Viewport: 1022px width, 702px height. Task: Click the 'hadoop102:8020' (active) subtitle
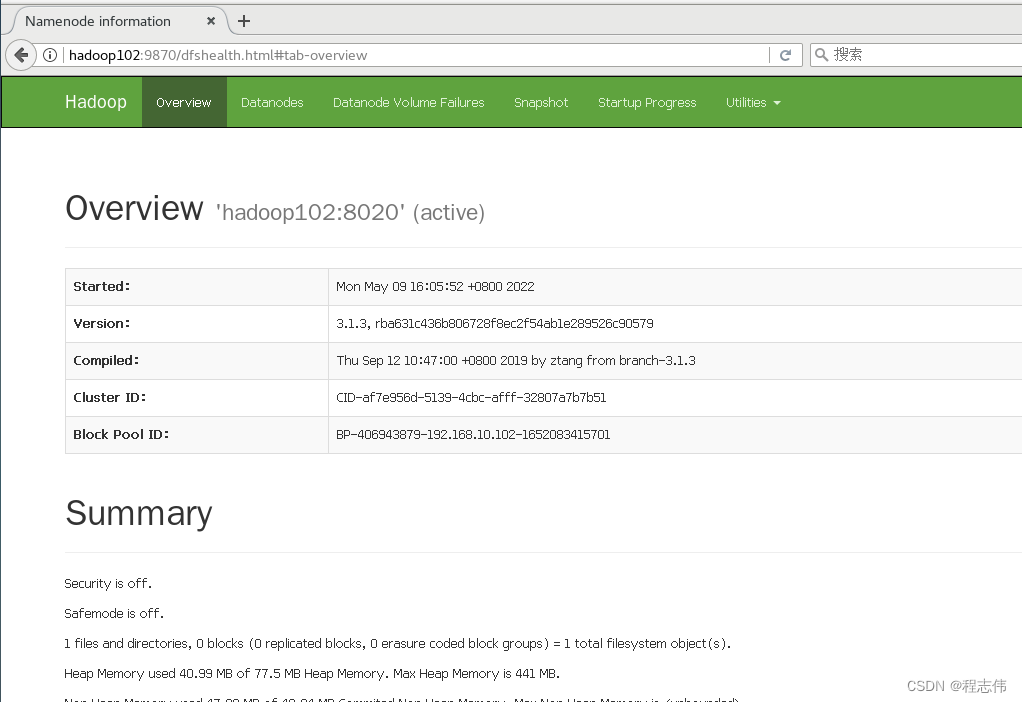tap(350, 212)
